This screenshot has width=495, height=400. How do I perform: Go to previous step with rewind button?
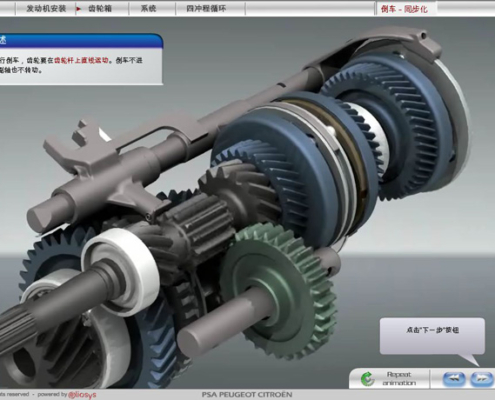coord(454,379)
